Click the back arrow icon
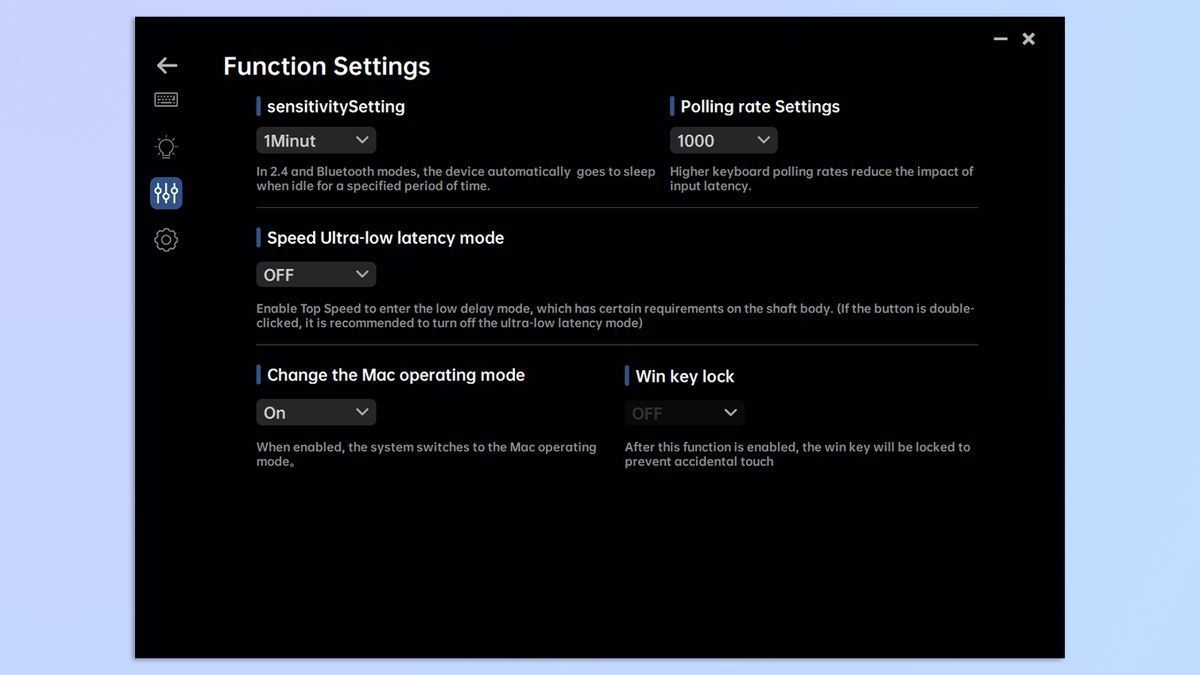The height and width of the screenshot is (675, 1200). [167, 66]
